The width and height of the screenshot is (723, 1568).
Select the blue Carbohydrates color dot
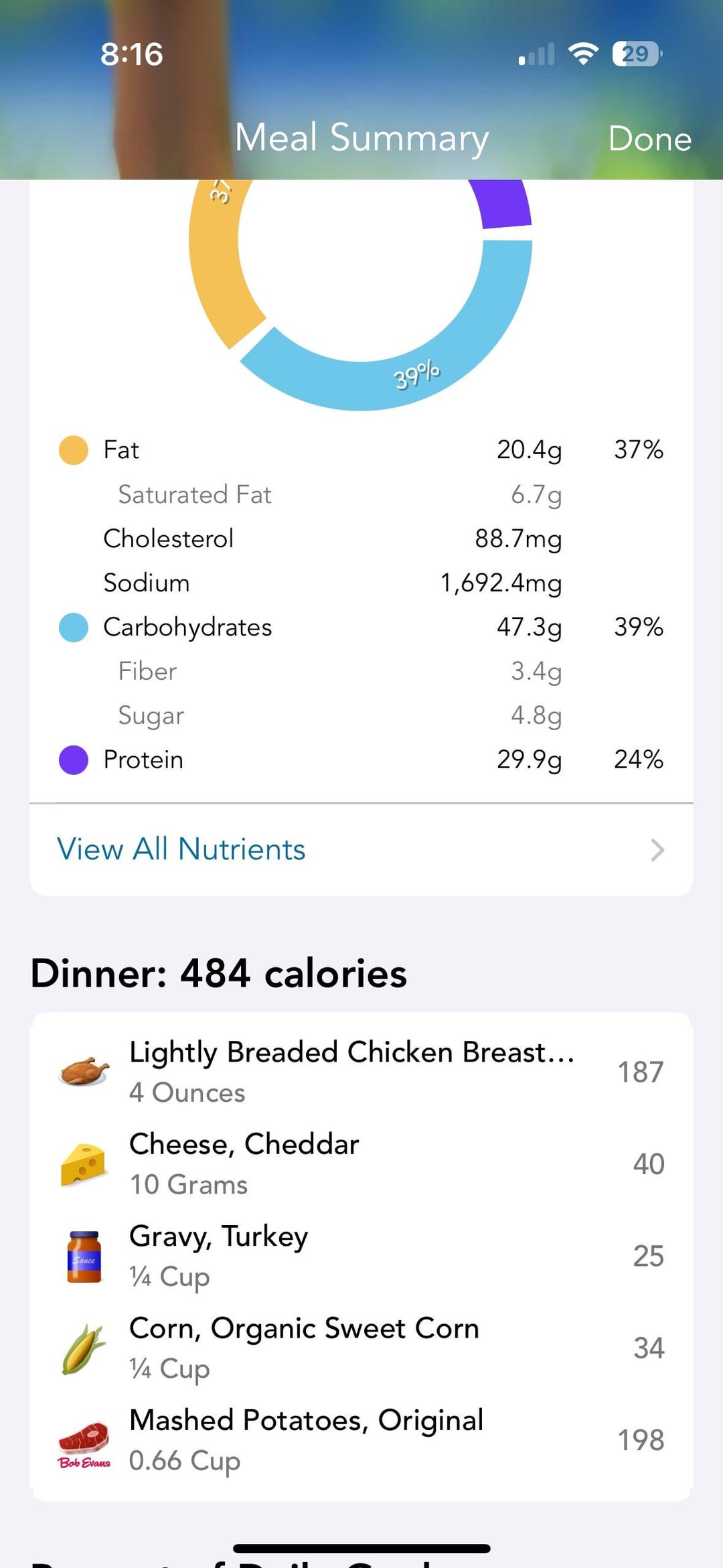coord(74,628)
